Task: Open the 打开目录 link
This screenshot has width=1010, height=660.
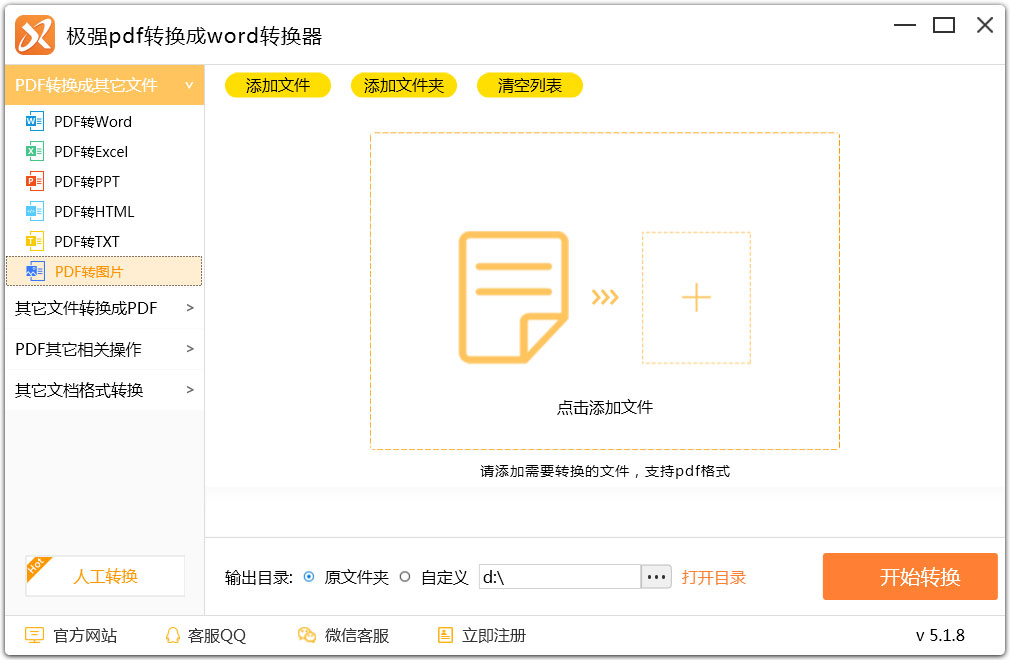Action: coord(714,577)
